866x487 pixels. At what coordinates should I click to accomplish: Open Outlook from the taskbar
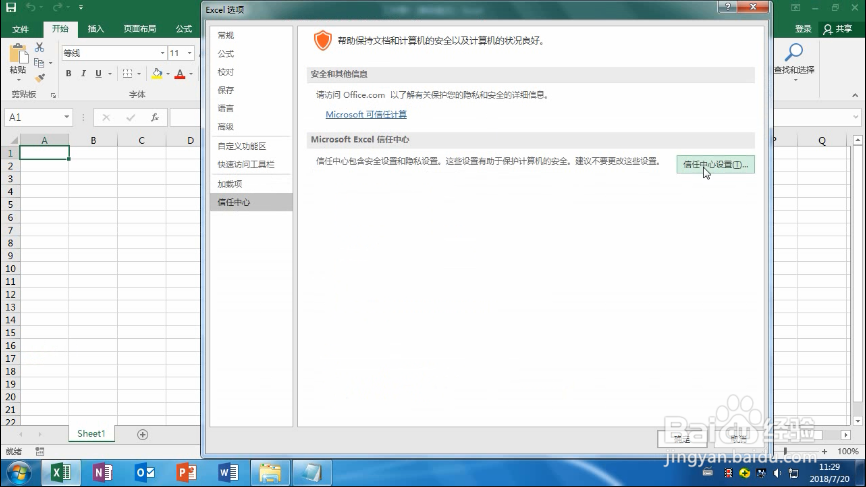click(145, 473)
